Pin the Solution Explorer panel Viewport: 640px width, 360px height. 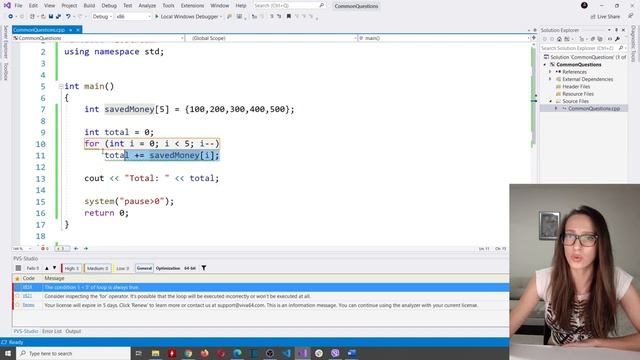[x=616, y=30]
